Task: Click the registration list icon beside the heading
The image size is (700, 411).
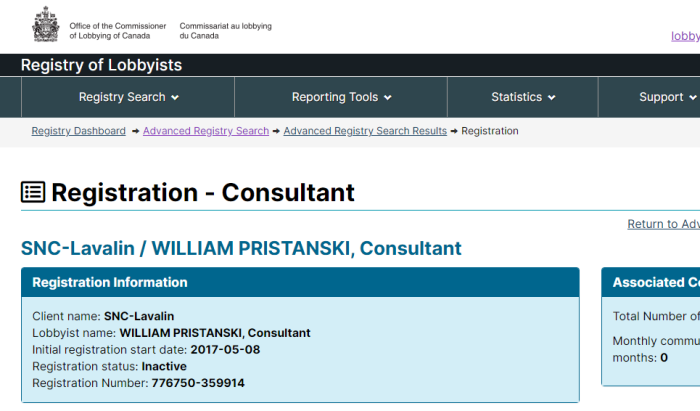Action: click(x=33, y=192)
